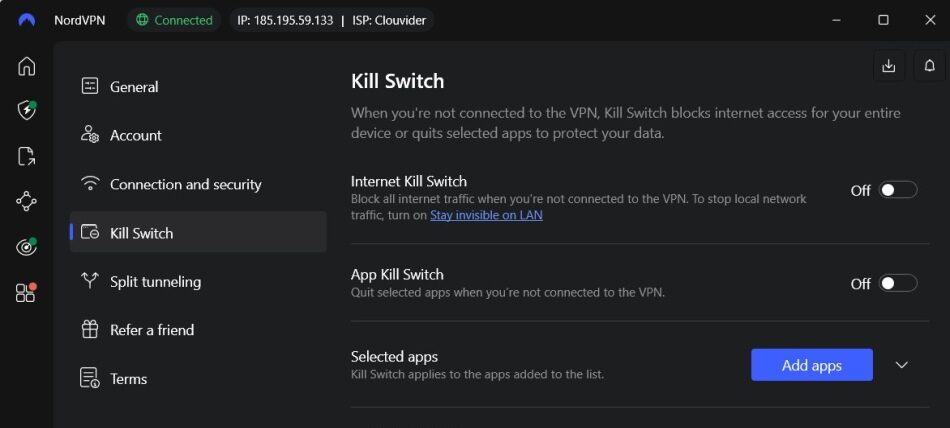Turn on the App Kill Switch toggle
This screenshot has height=428, width=950.
[897, 283]
